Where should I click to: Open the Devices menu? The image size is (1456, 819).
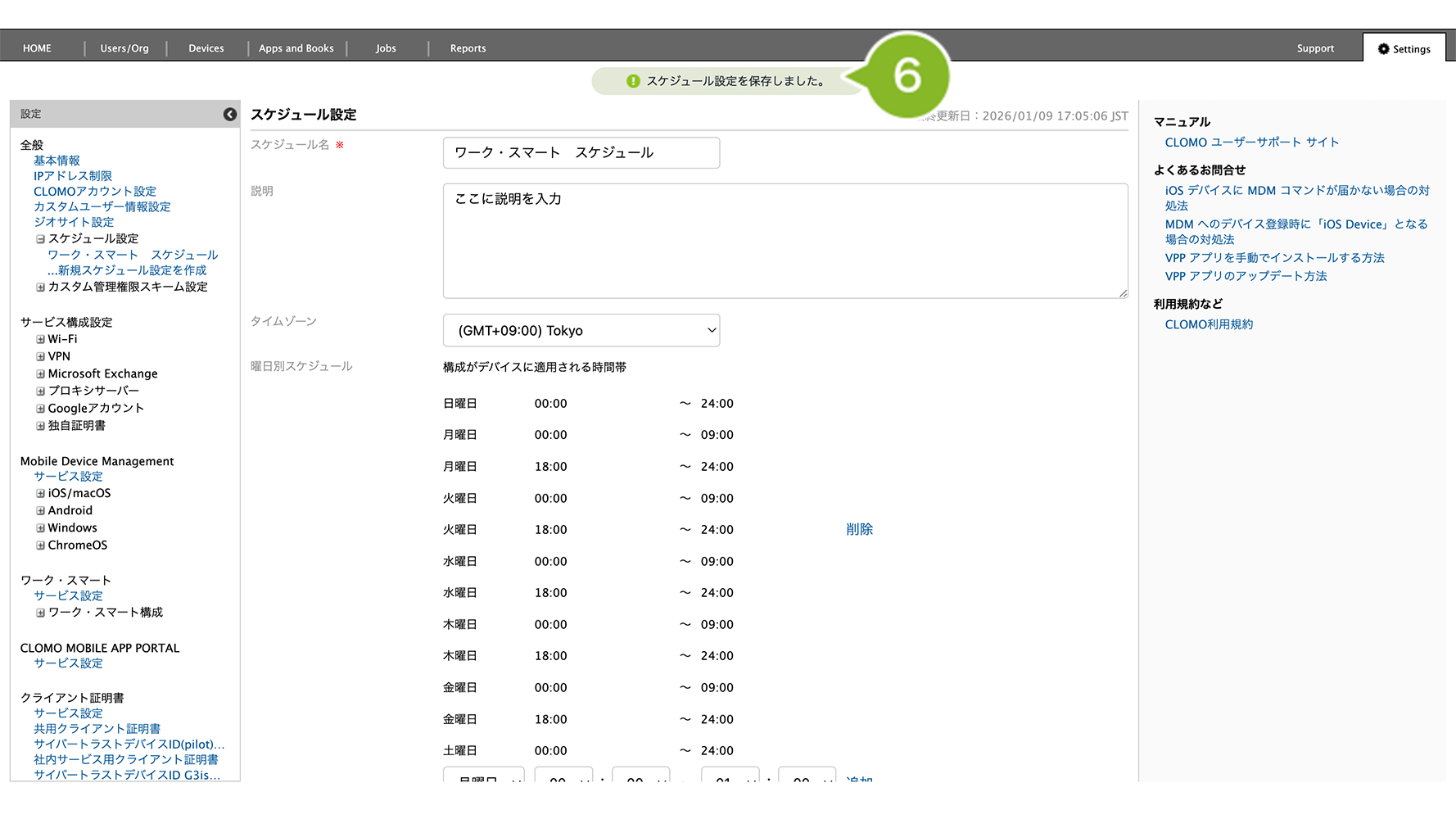pyautogui.click(x=206, y=48)
